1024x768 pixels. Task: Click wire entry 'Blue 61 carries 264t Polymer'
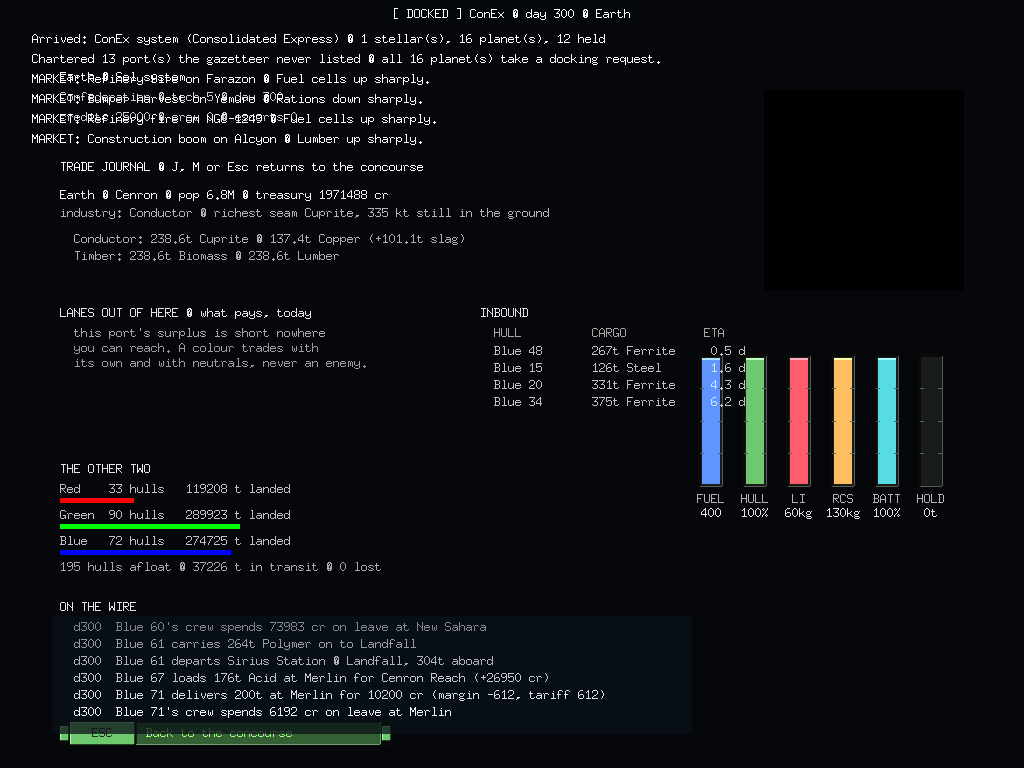[x=245, y=644]
